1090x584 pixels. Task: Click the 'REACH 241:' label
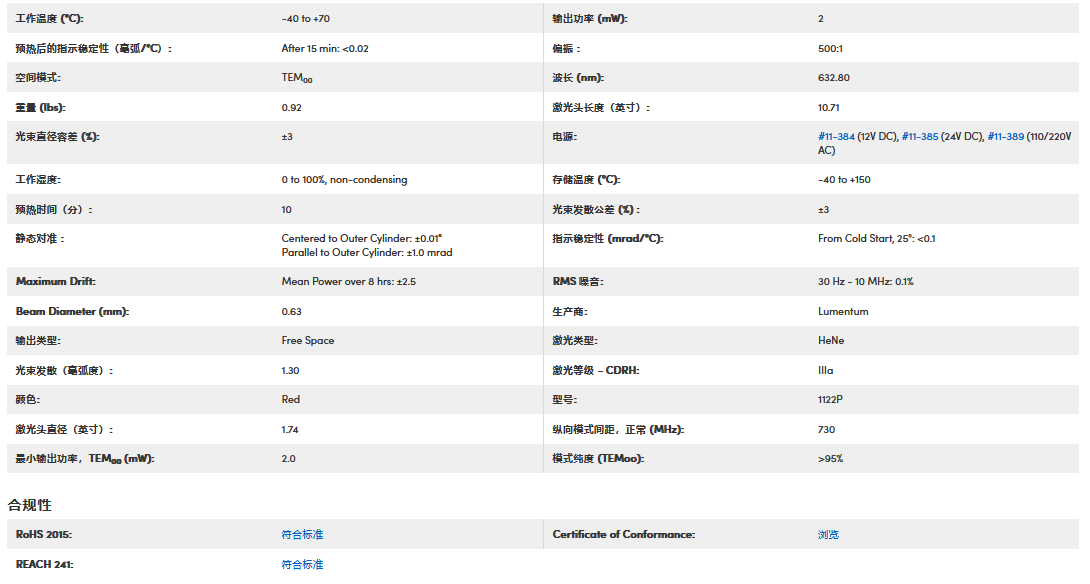pos(44,565)
